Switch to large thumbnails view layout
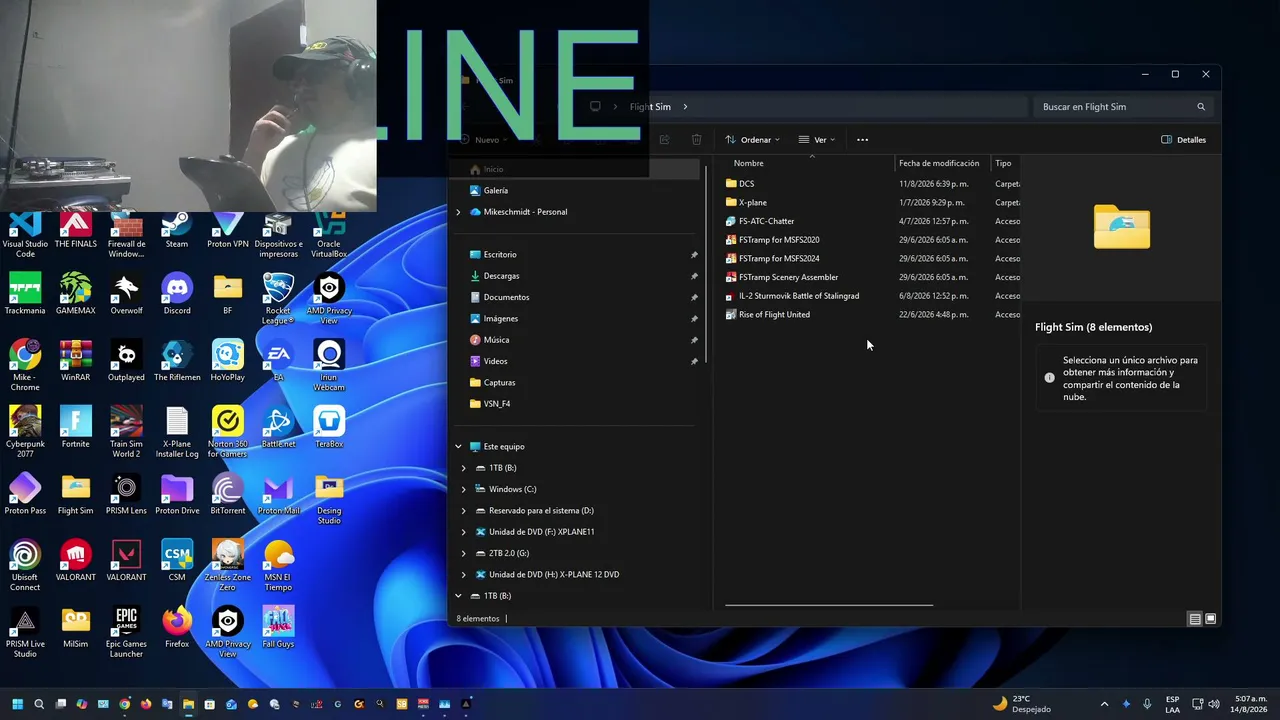This screenshot has height=720, width=1280. pyautogui.click(x=1211, y=619)
